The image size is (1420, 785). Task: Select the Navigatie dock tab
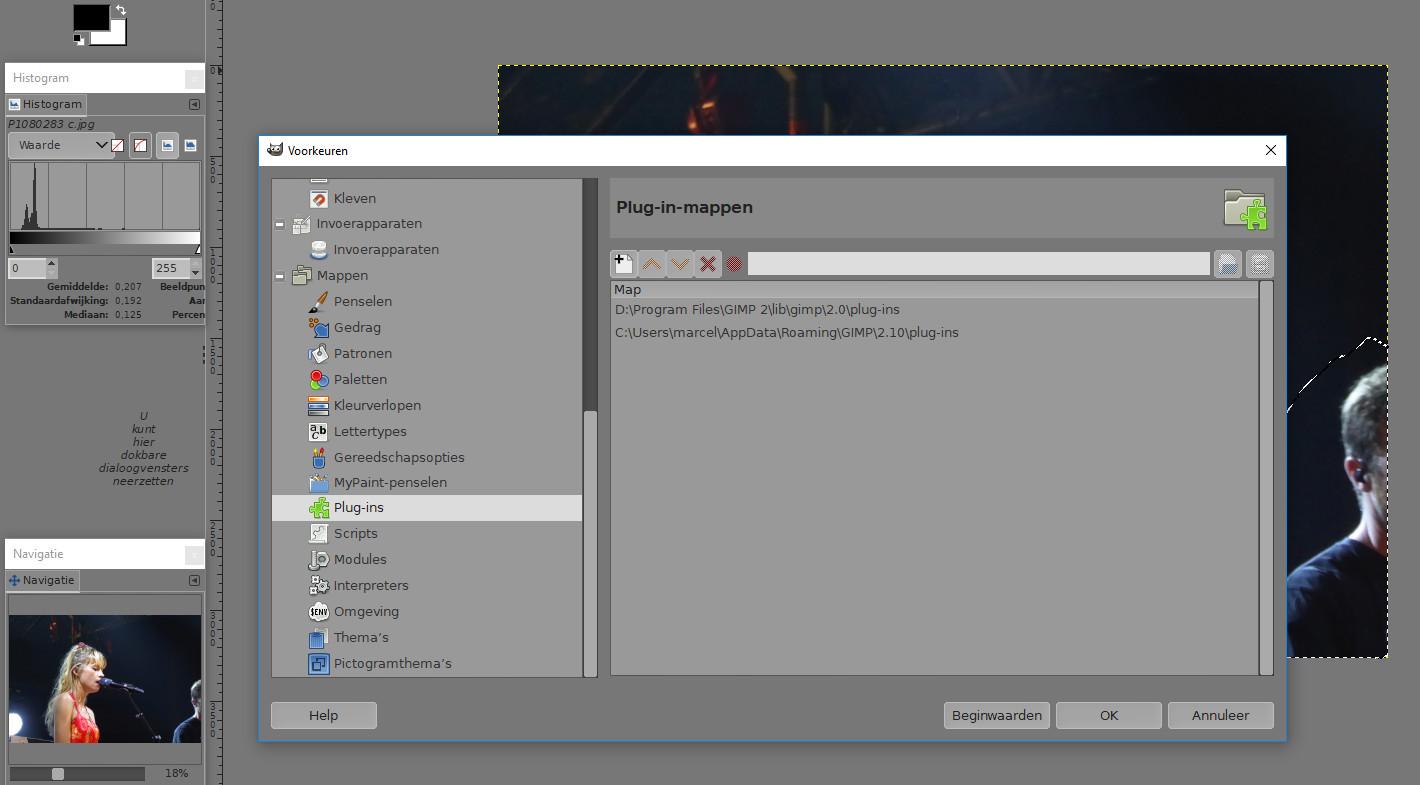(x=42, y=580)
